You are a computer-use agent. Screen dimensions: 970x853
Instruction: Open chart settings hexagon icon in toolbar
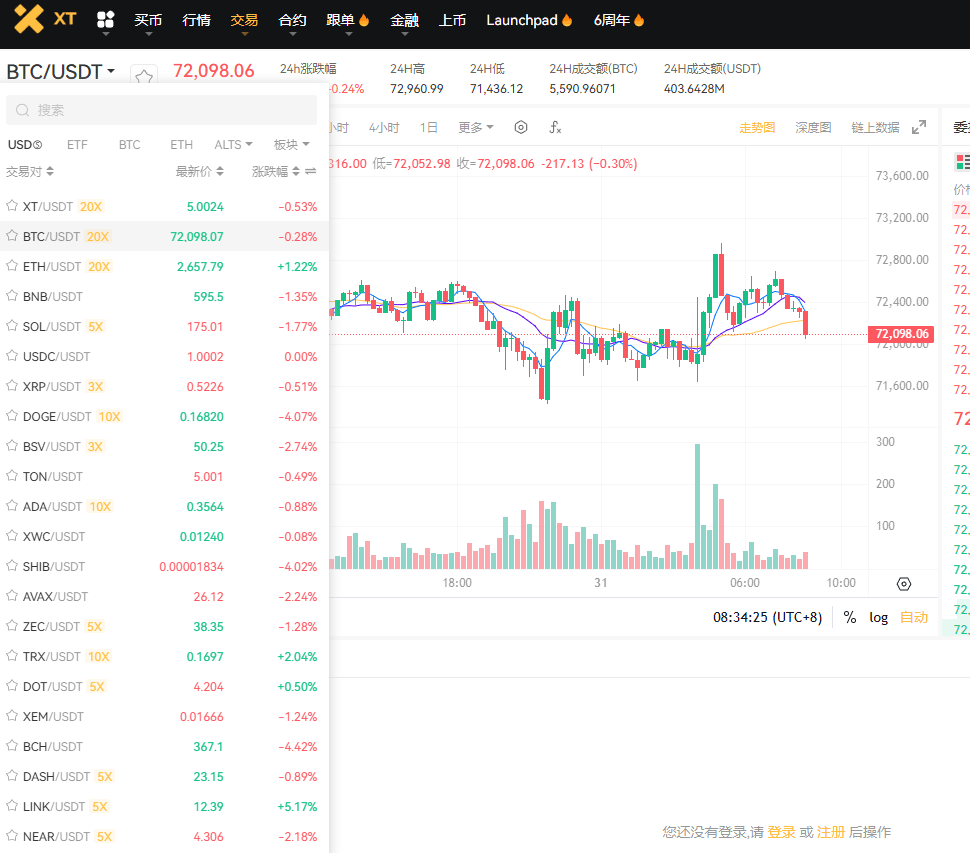pyautogui.click(x=520, y=127)
